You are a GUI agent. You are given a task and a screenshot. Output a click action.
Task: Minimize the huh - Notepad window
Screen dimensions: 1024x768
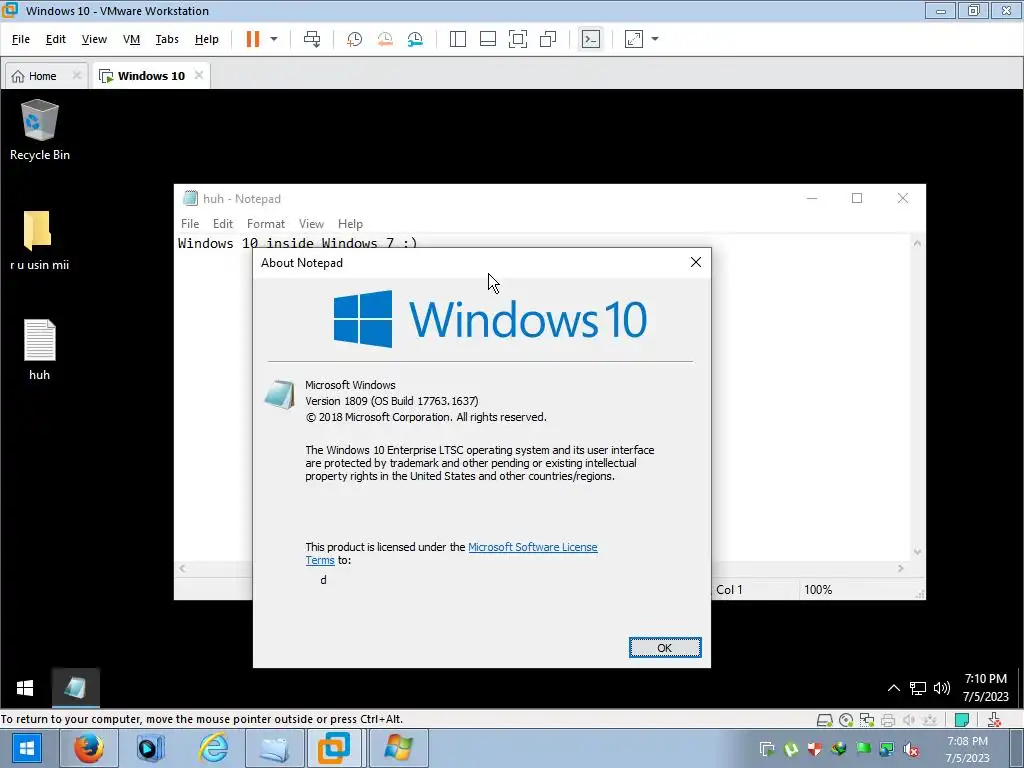pos(812,199)
